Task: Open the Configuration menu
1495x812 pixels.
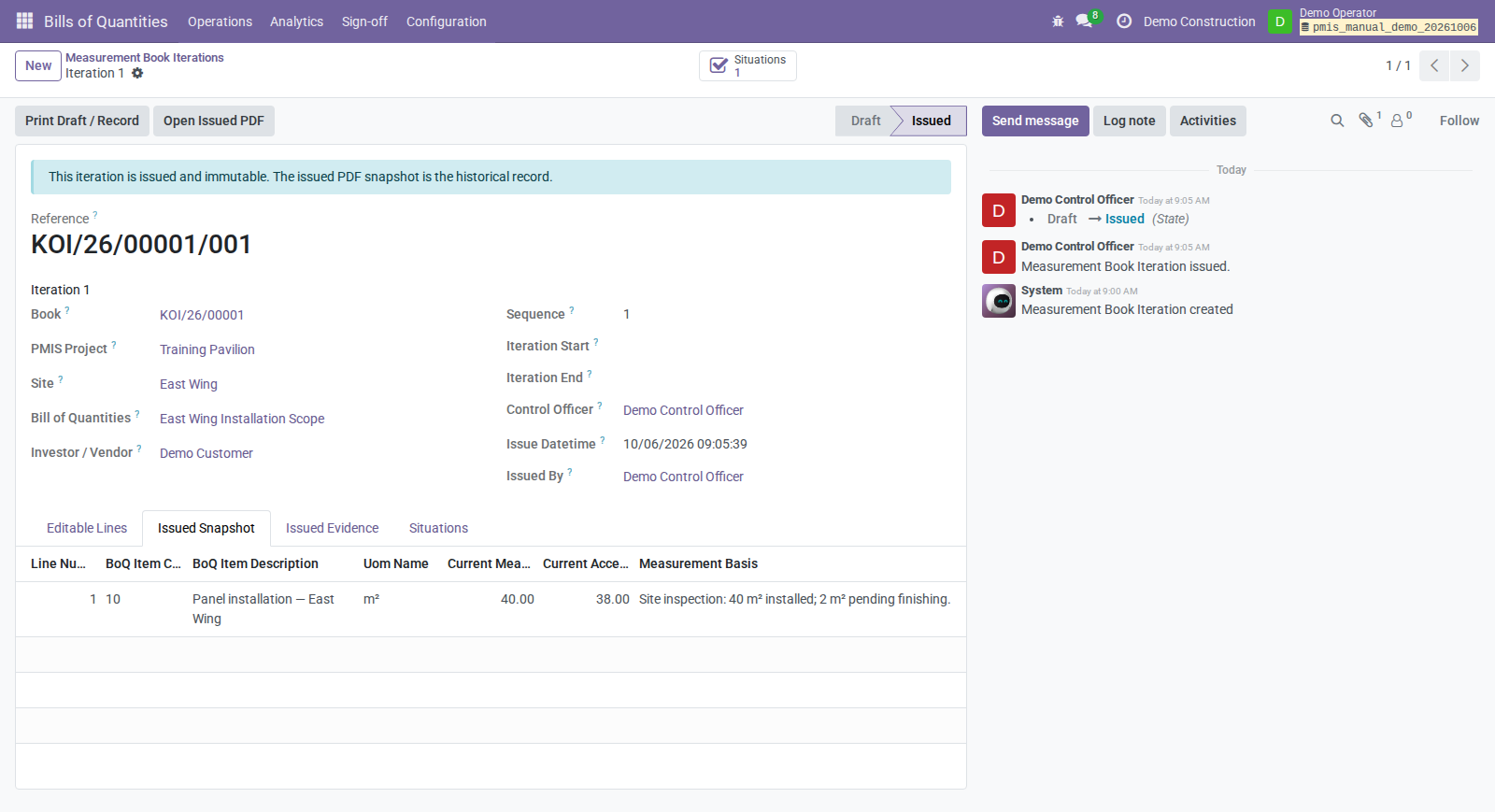Action: tap(446, 21)
